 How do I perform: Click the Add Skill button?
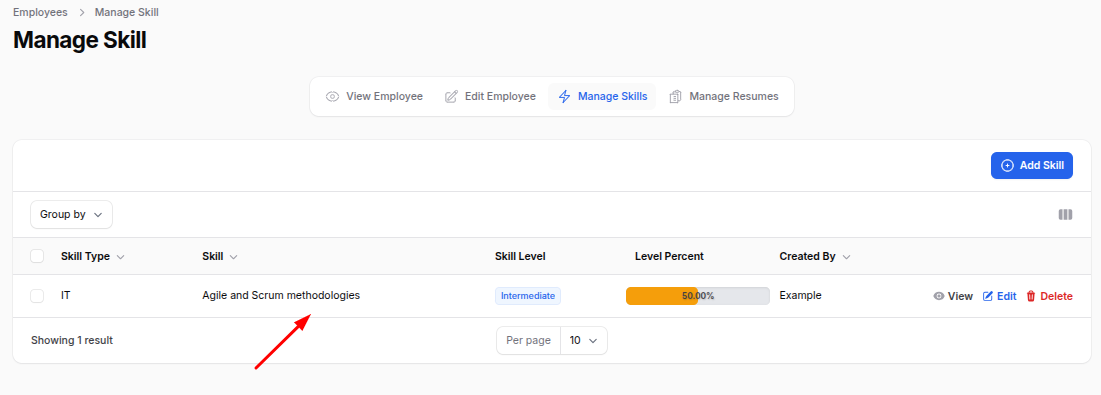[1031, 166]
